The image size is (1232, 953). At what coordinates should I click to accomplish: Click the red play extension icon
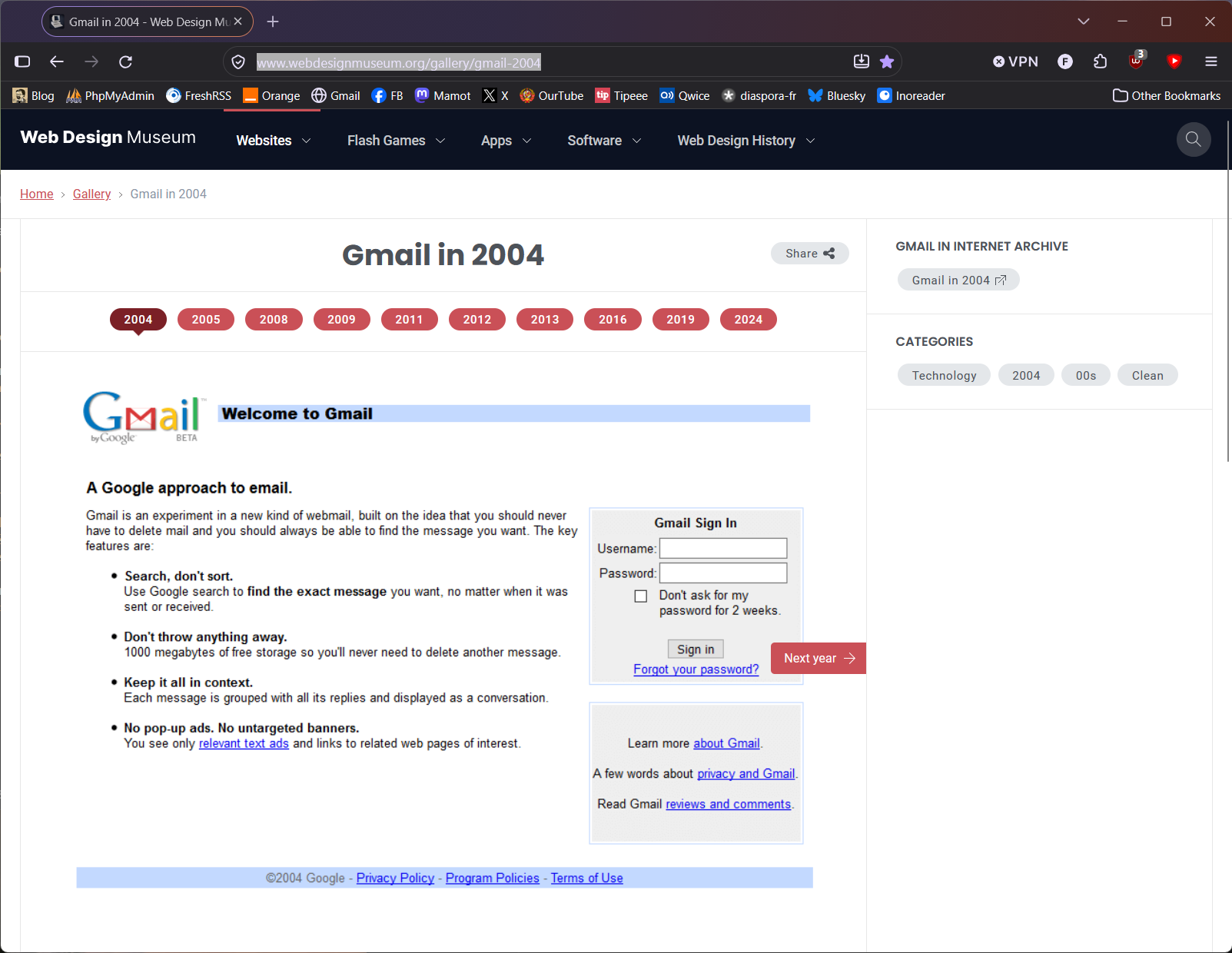[x=1174, y=61]
